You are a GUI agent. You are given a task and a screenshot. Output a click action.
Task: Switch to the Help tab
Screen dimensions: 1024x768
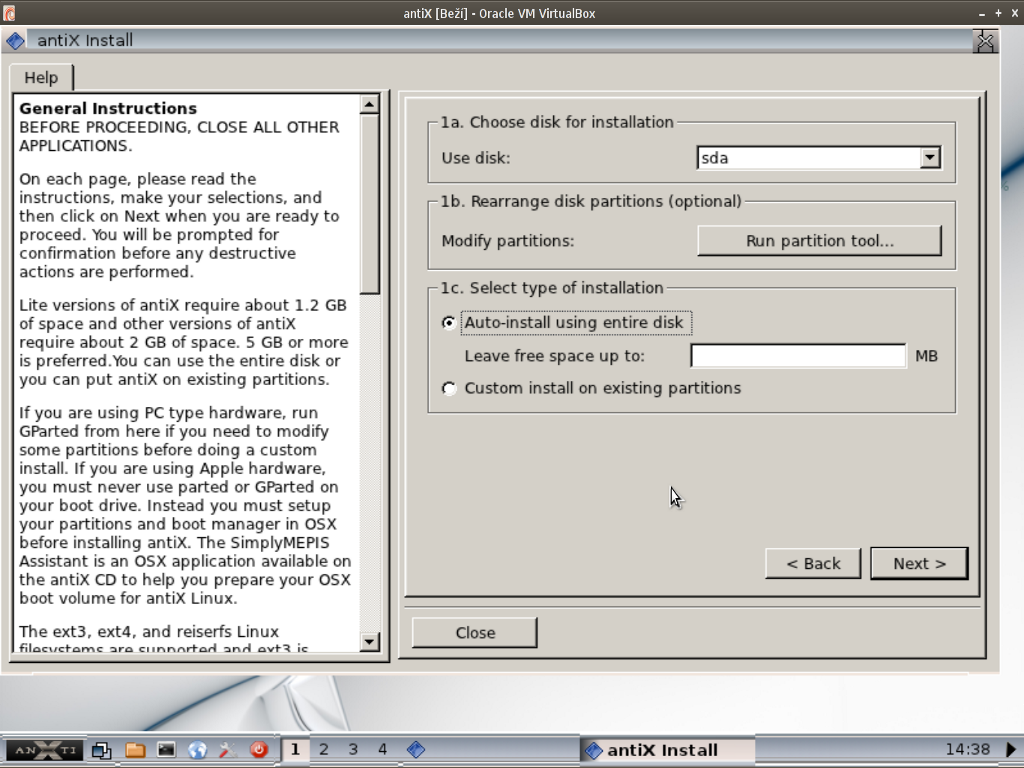[x=41, y=78]
